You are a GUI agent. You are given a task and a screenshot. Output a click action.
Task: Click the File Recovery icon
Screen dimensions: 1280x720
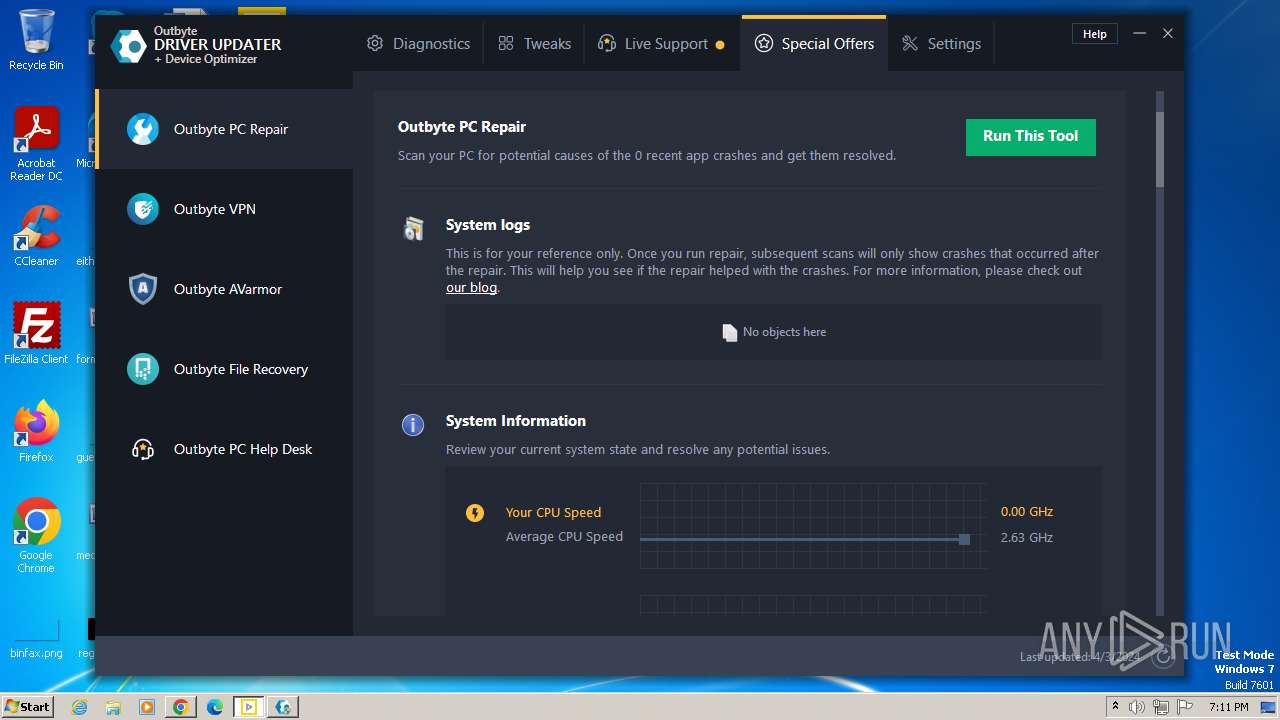(x=143, y=369)
